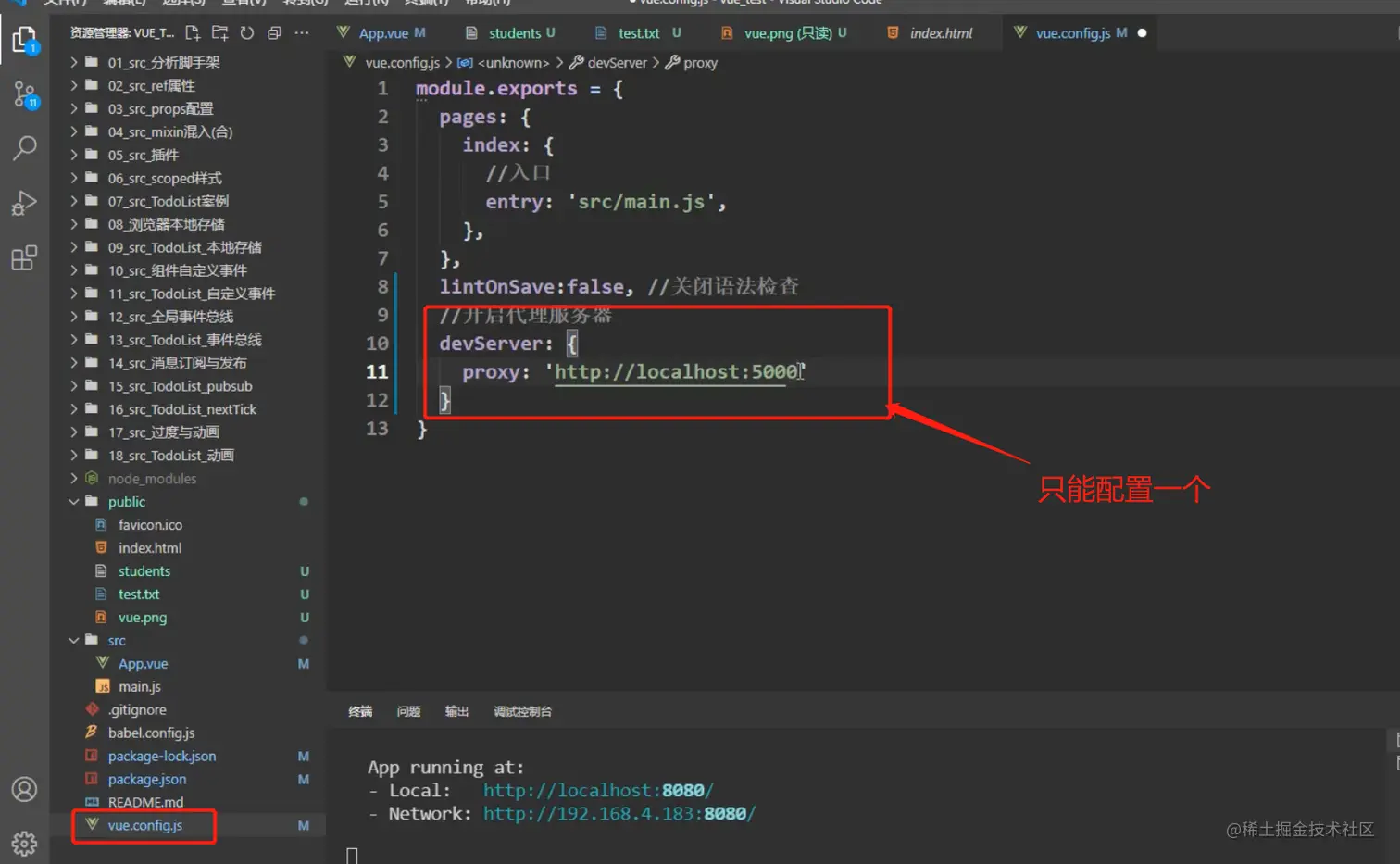Click the vue.config.js breadcrumb segment
The image size is (1400, 864).
tap(402, 63)
